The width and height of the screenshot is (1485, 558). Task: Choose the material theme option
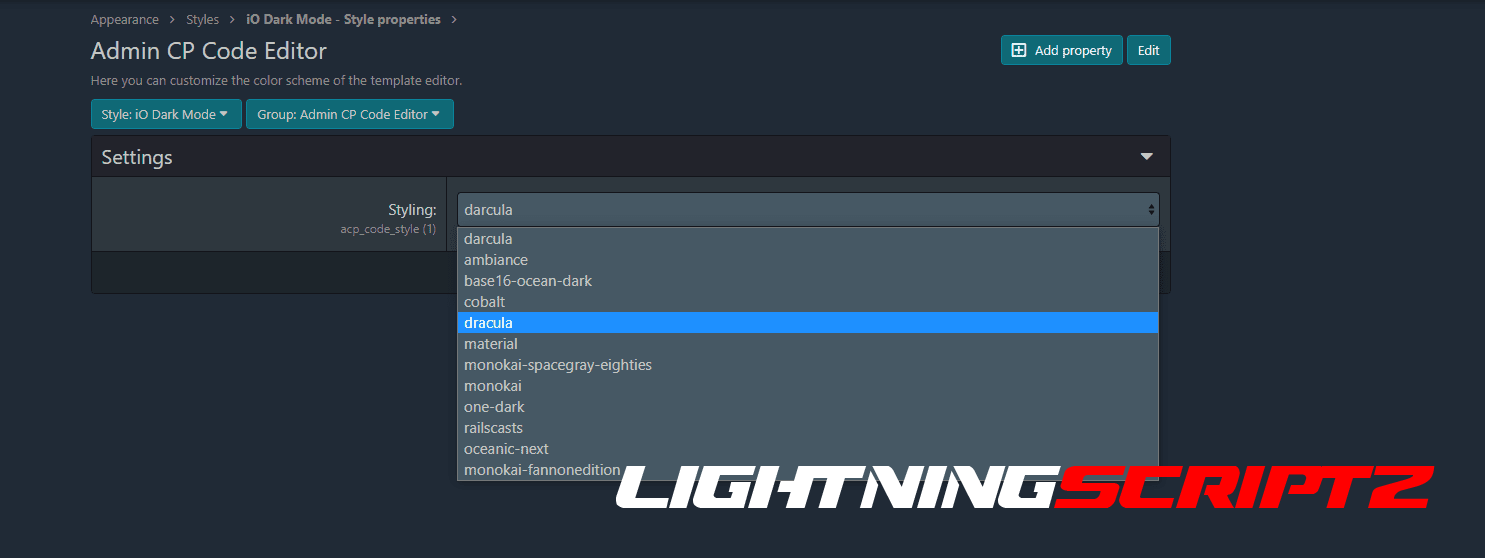tap(491, 344)
